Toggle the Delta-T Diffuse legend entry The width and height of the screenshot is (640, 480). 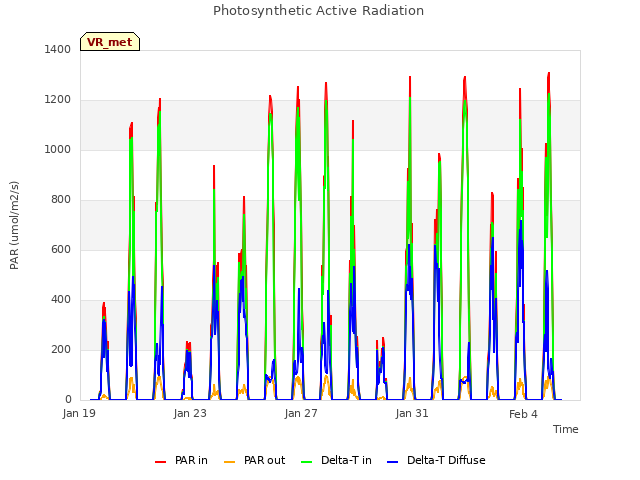[436, 460]
